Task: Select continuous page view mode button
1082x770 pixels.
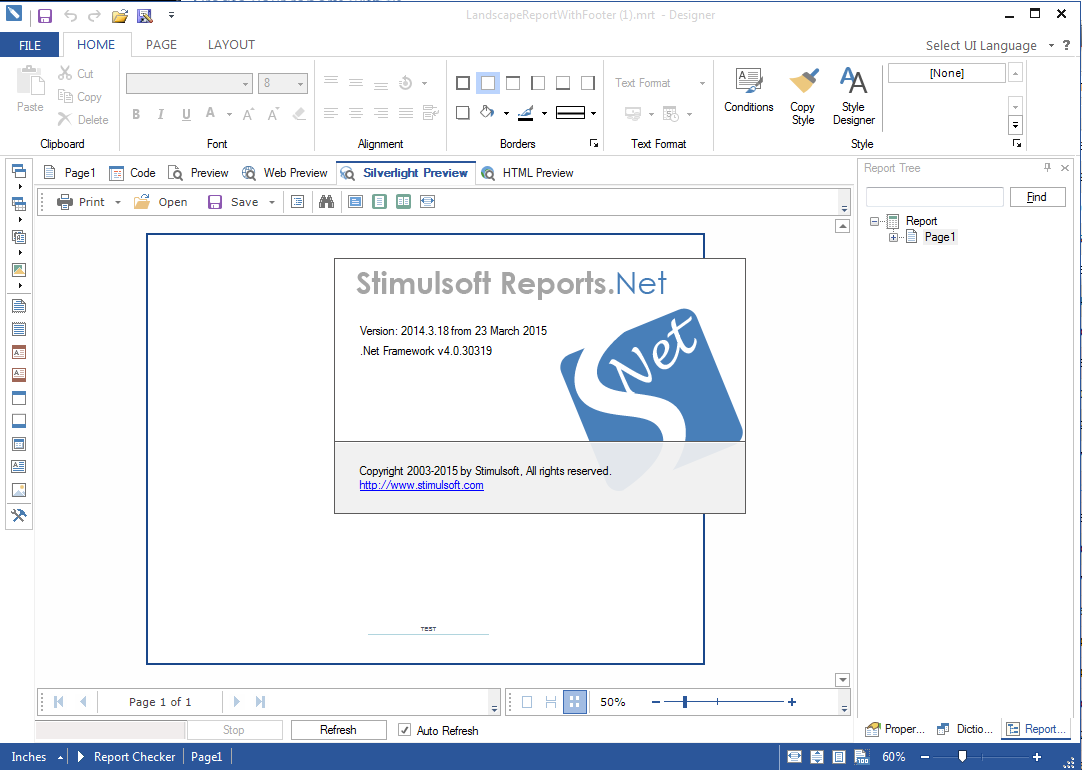Action: 551,702
